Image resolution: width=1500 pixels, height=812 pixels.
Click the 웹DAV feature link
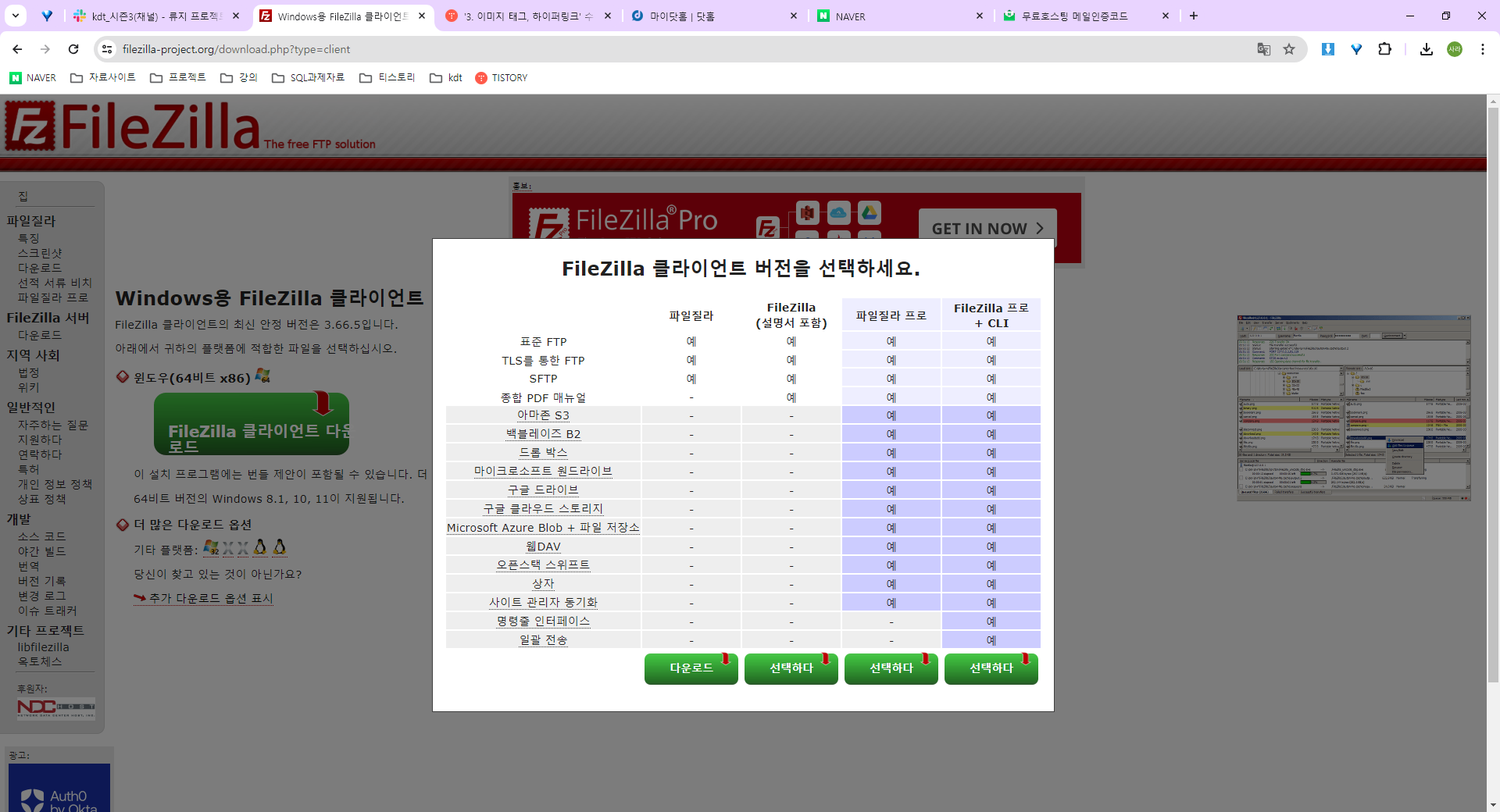point(543,547)
